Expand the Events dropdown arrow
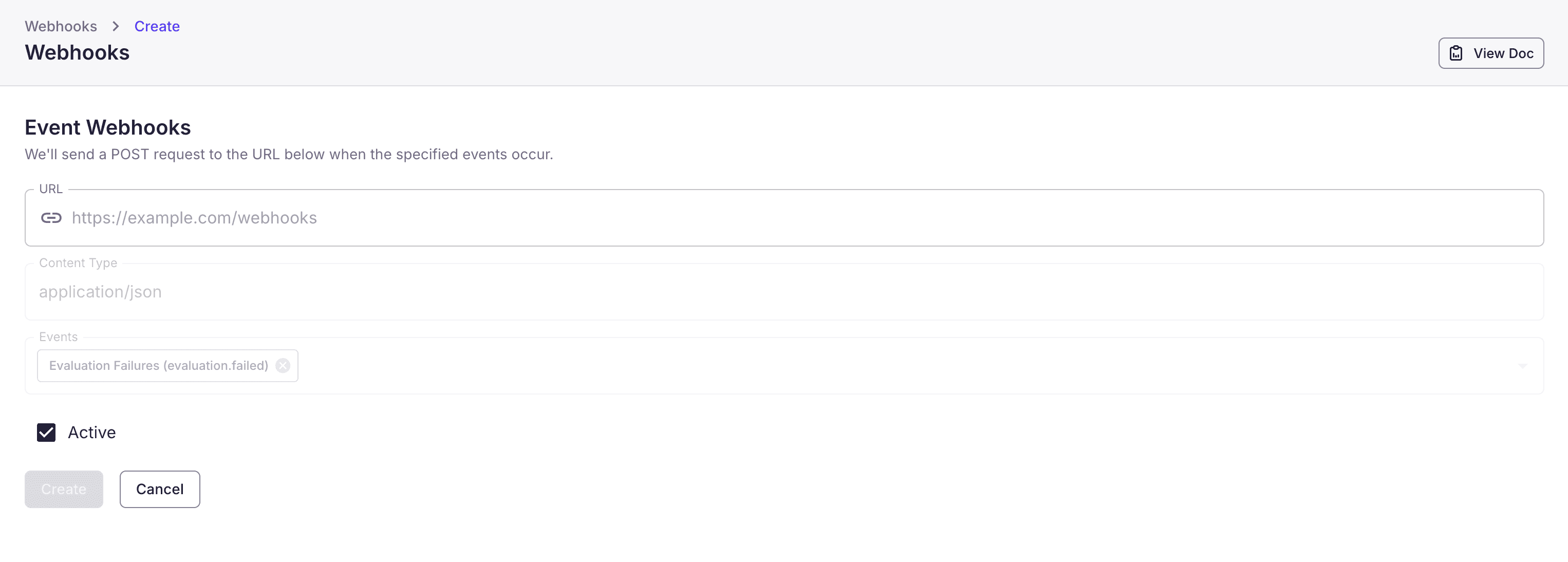The height and width of the screenshot is (562, 1568). tap(1522, 366)
